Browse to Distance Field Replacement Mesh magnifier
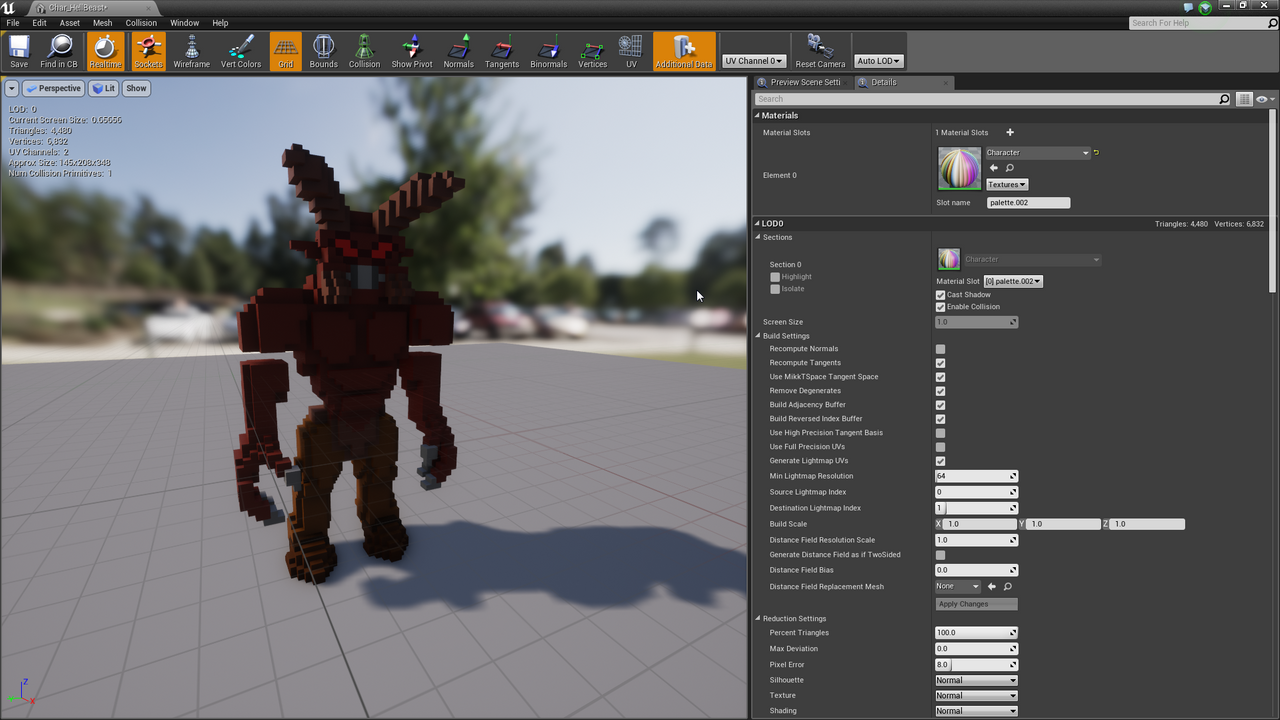Viewport: 1280px width, 720px height. click(x=1008, y=587)
